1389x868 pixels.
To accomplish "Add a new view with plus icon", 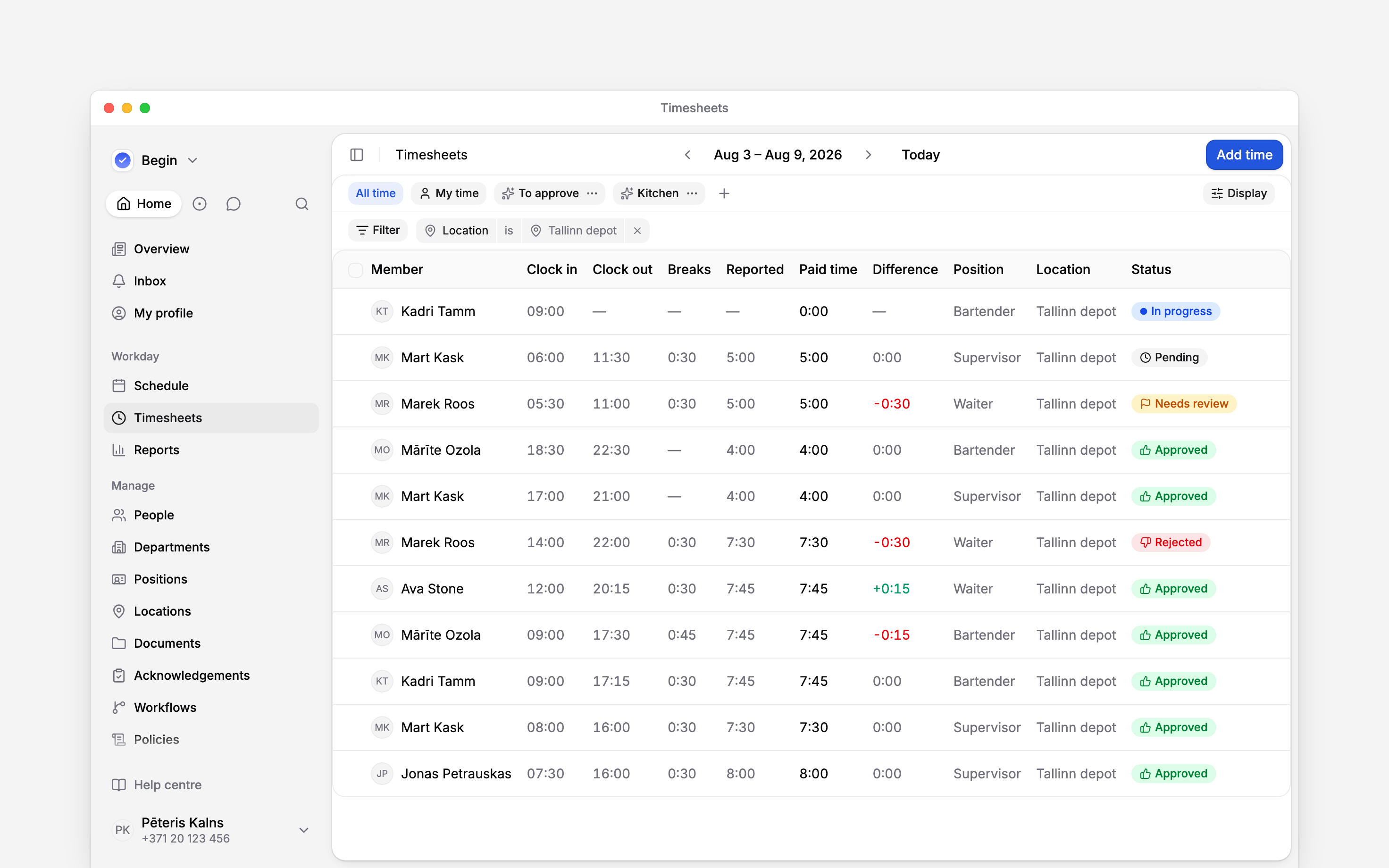I will point(724,193).
